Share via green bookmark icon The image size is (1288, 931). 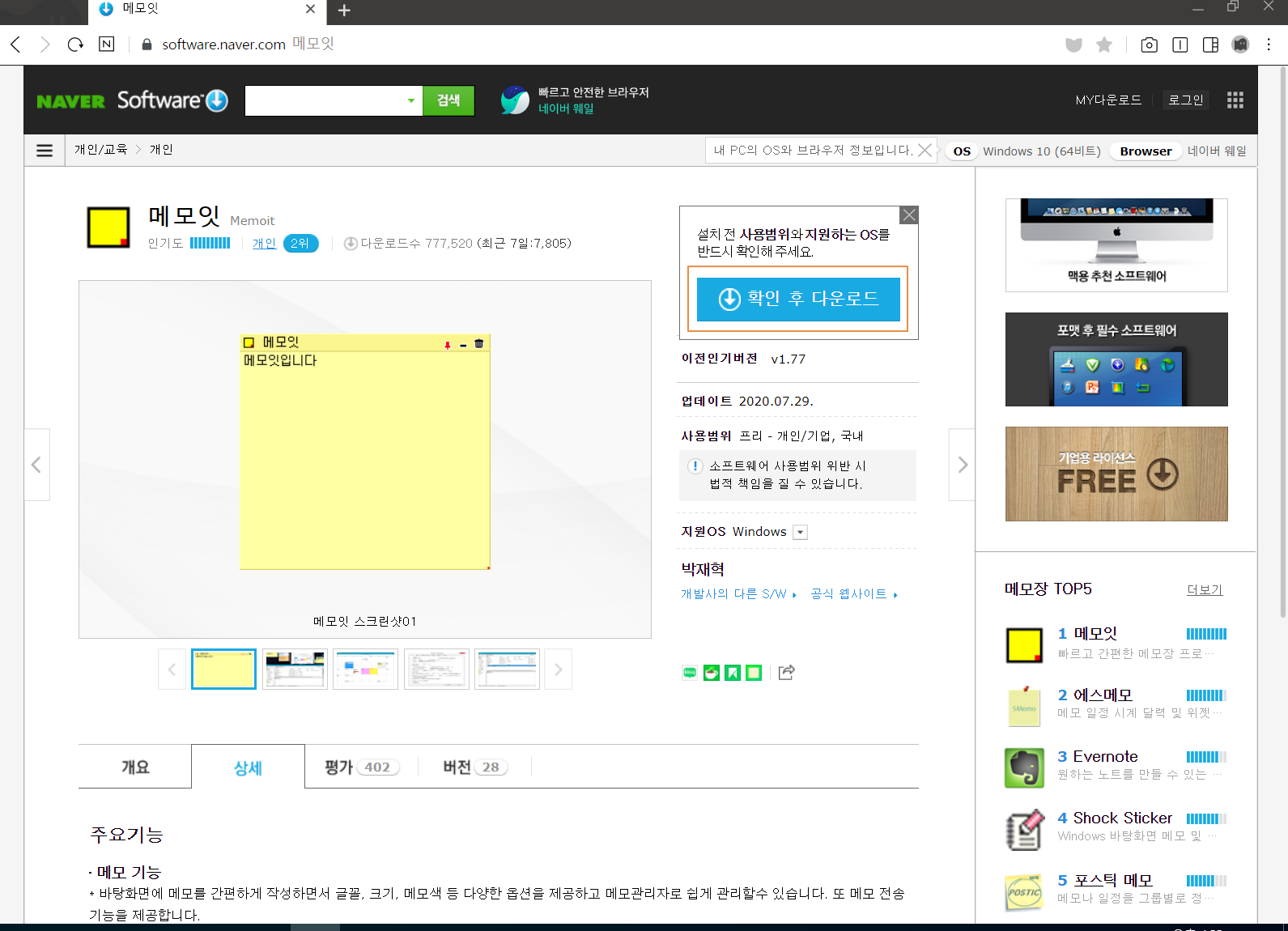733,673
